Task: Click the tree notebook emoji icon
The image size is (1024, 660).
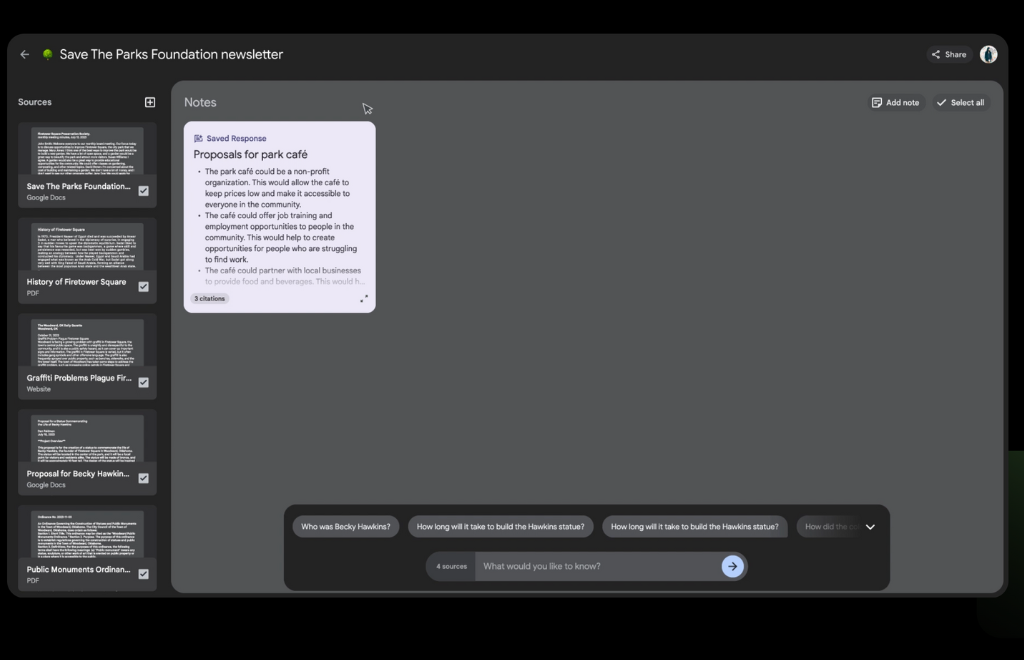Action: point(47,55)
